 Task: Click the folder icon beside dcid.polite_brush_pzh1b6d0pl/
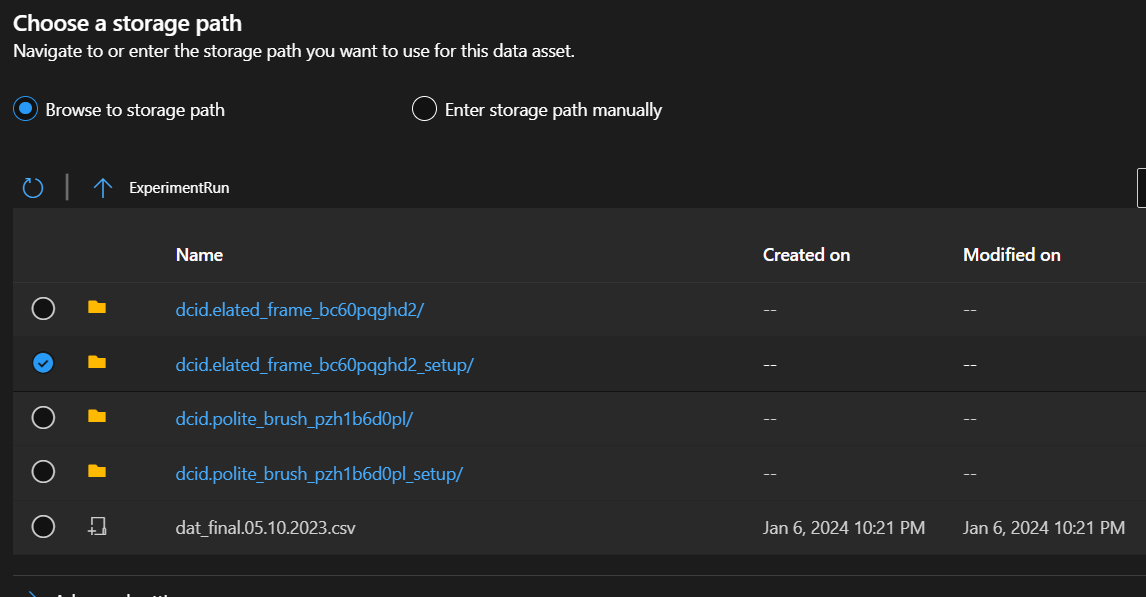click(96, 417)
